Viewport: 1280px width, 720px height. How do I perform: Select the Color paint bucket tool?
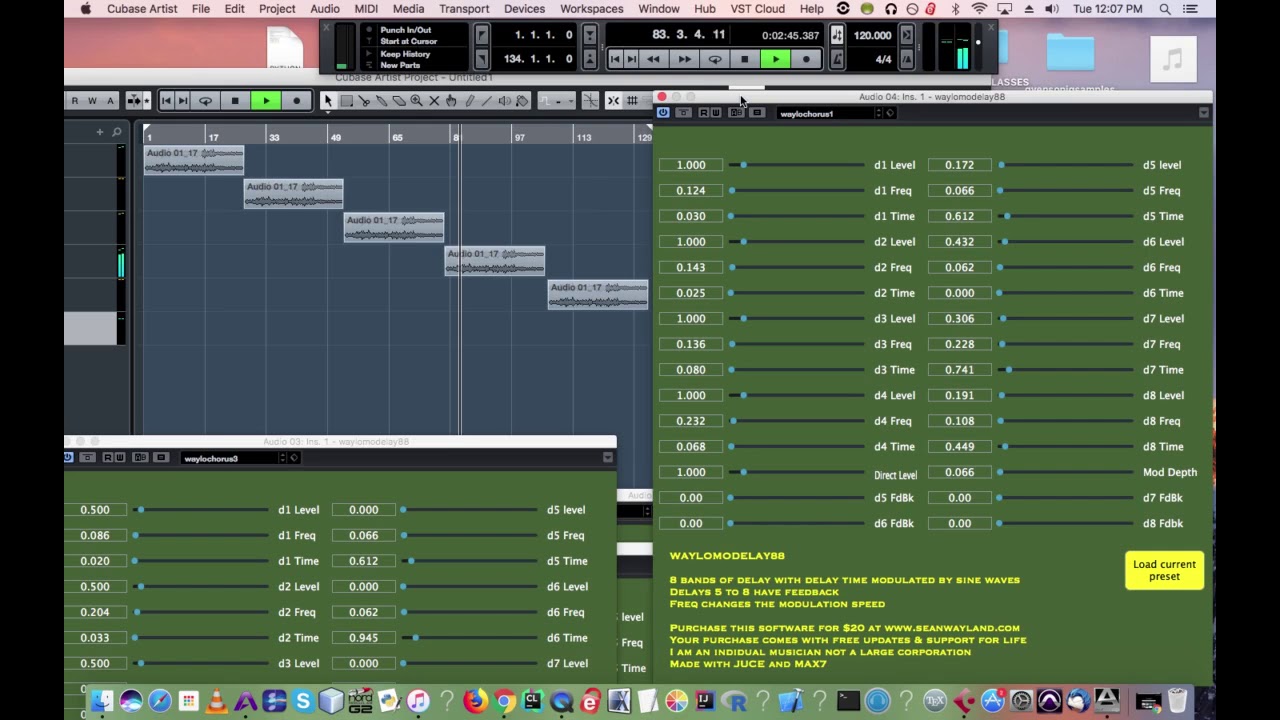522,101
